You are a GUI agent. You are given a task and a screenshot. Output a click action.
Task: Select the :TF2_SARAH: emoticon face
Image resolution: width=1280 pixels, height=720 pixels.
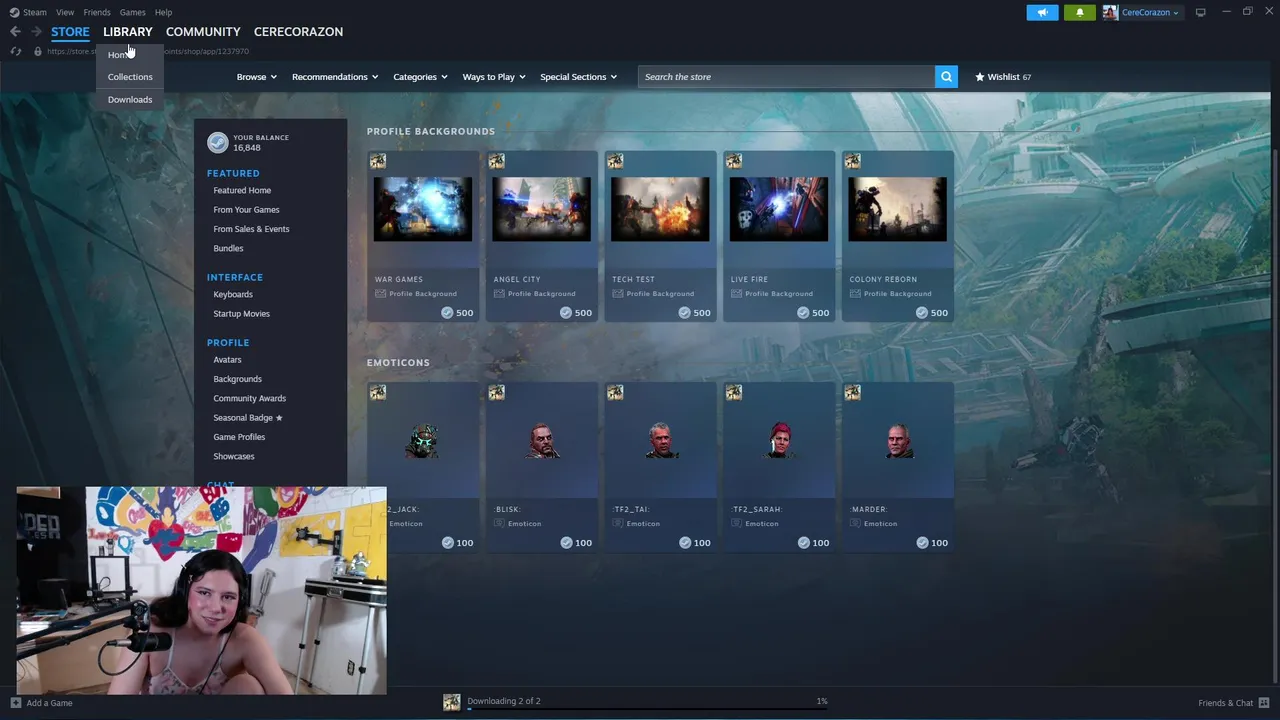pos(780,440)
